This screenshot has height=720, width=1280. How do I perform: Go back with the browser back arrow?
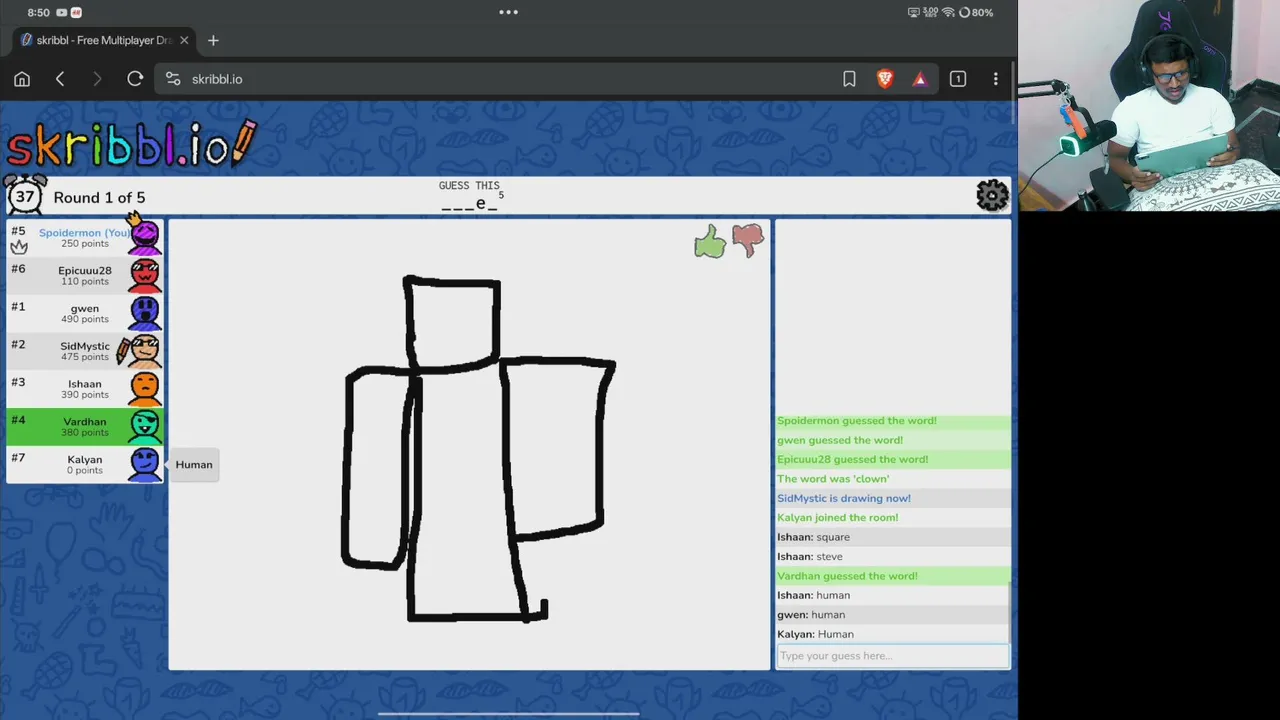click(x=60, y=79)
